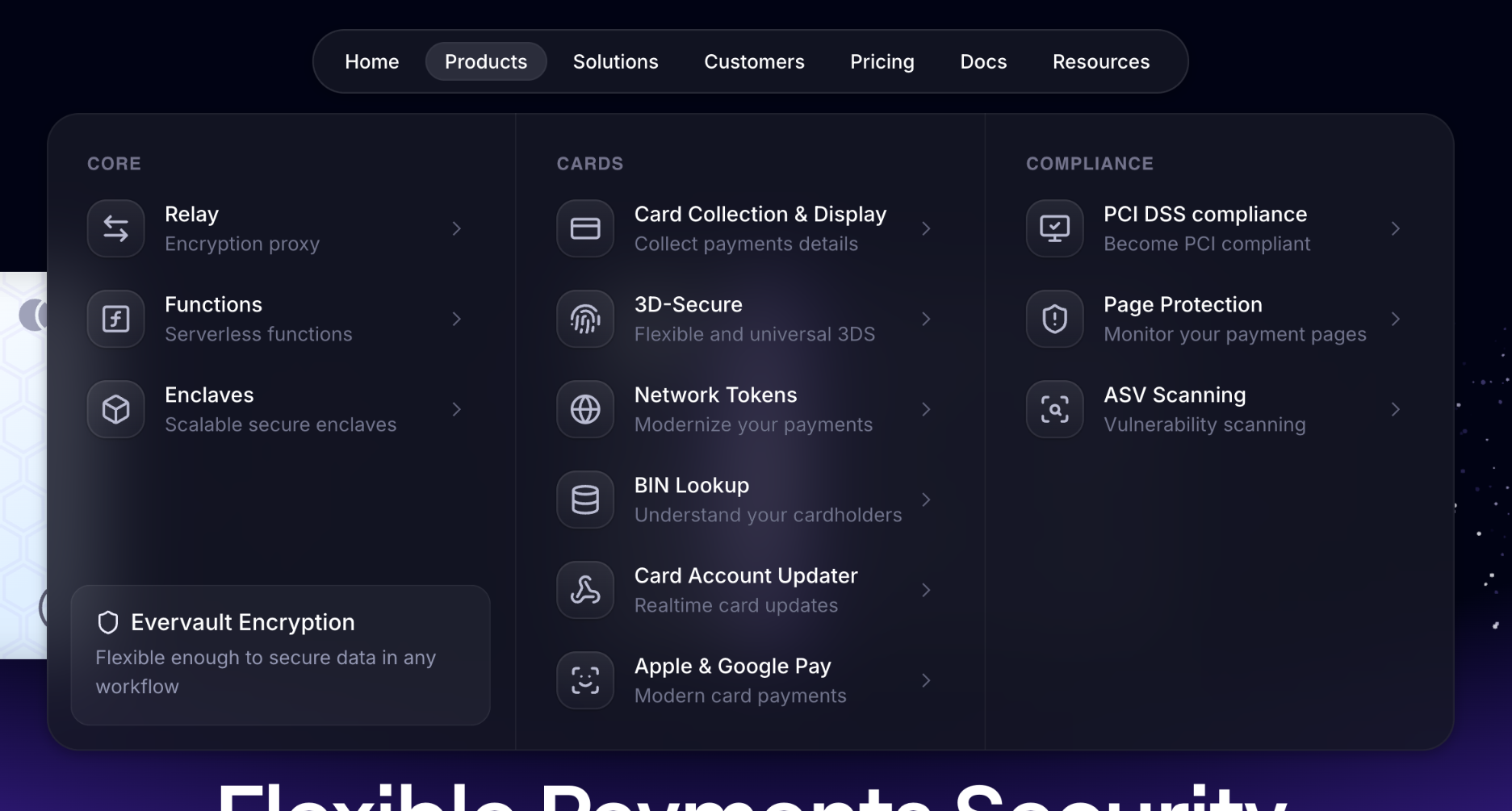
Task: Click the Page Protection shield icon
Action: (x=1054, y=319)
